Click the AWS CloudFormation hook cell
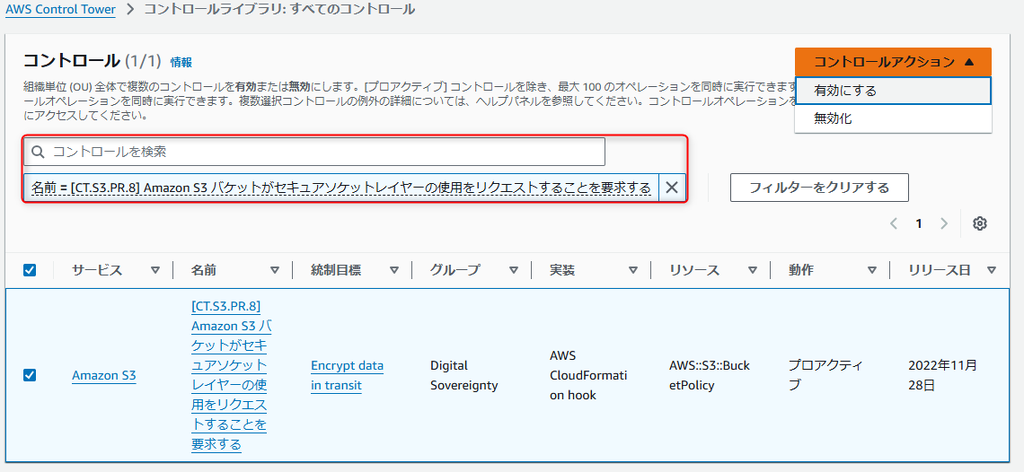The height and width of the screenshot is (472, 1024). coord(588,375)
